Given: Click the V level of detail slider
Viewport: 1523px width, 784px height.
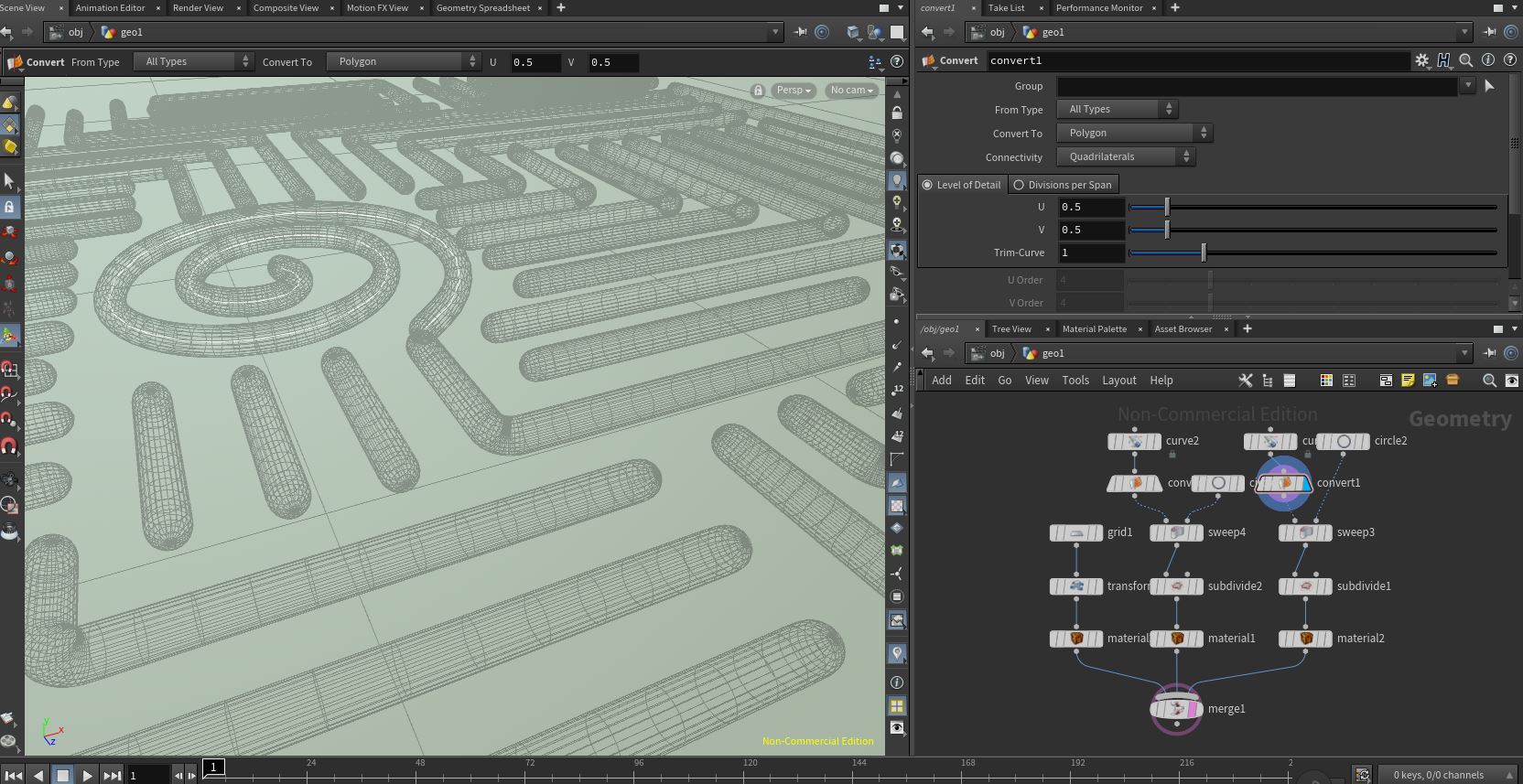Looking at the screenshot, I should coord(1313,231).
